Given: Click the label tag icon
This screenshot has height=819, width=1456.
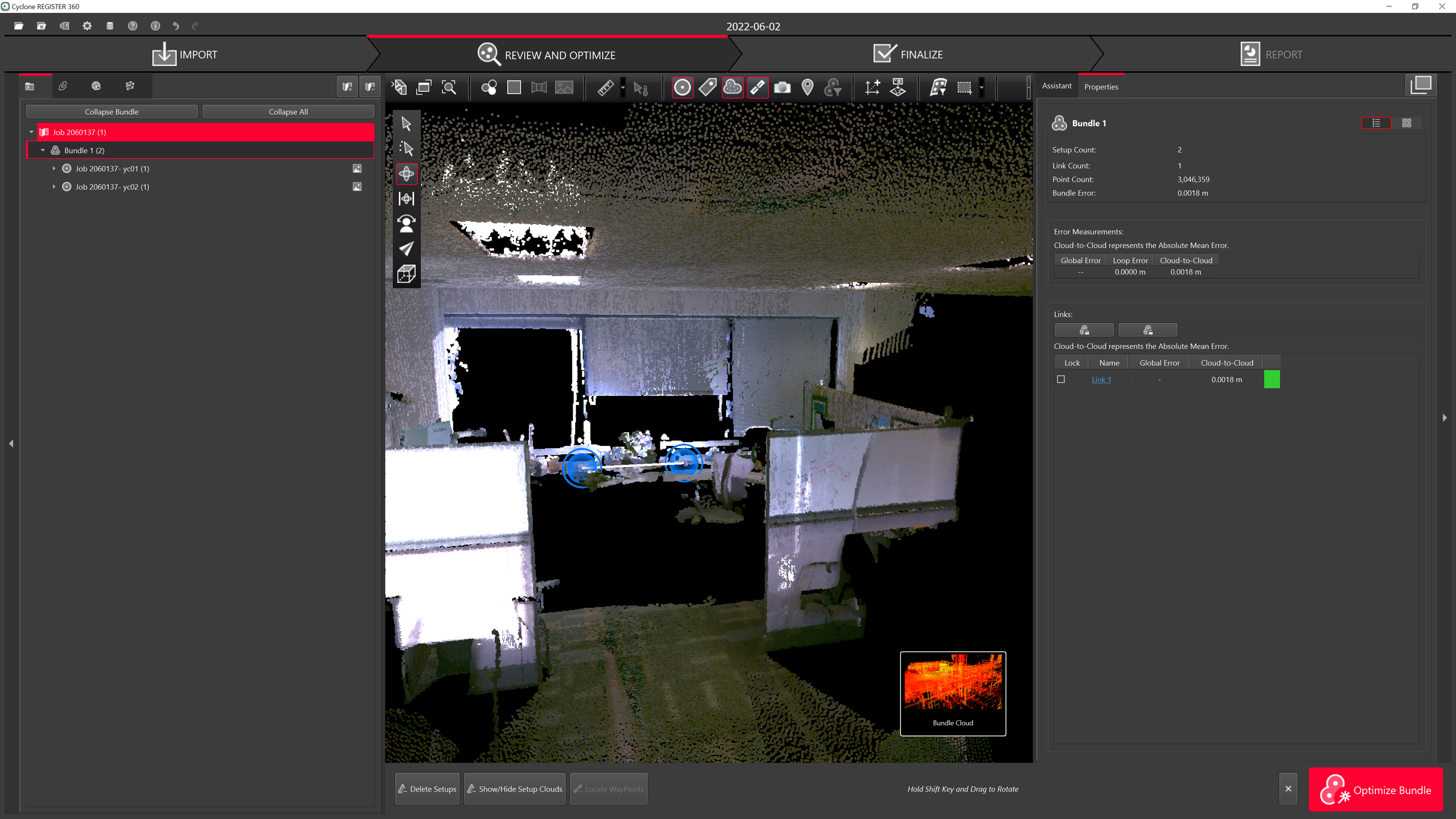Looking at the screenshot, I should point(707,87).
